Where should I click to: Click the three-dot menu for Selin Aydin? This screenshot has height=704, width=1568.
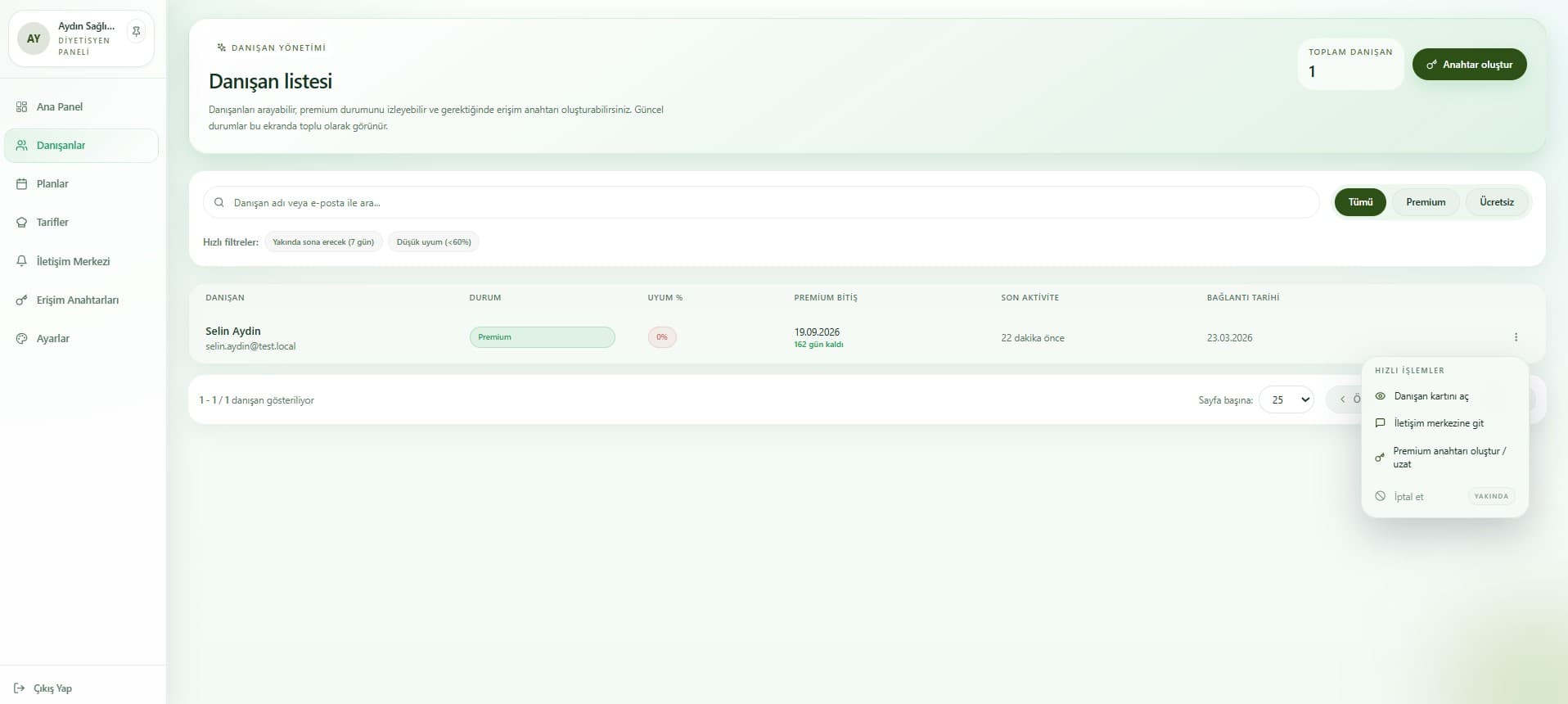pos(1516,337)
